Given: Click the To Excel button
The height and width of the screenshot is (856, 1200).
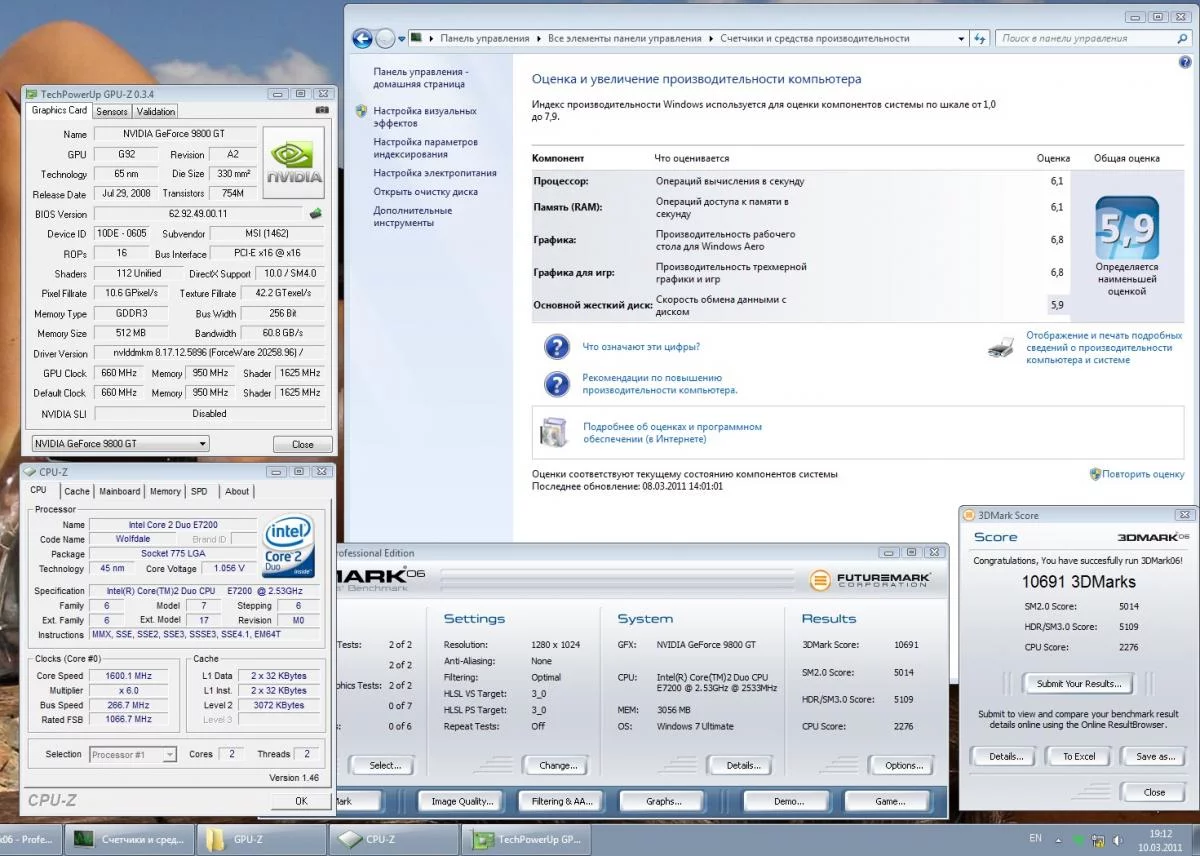Looking at the screenshot, I should click(x=1079, y=756).
